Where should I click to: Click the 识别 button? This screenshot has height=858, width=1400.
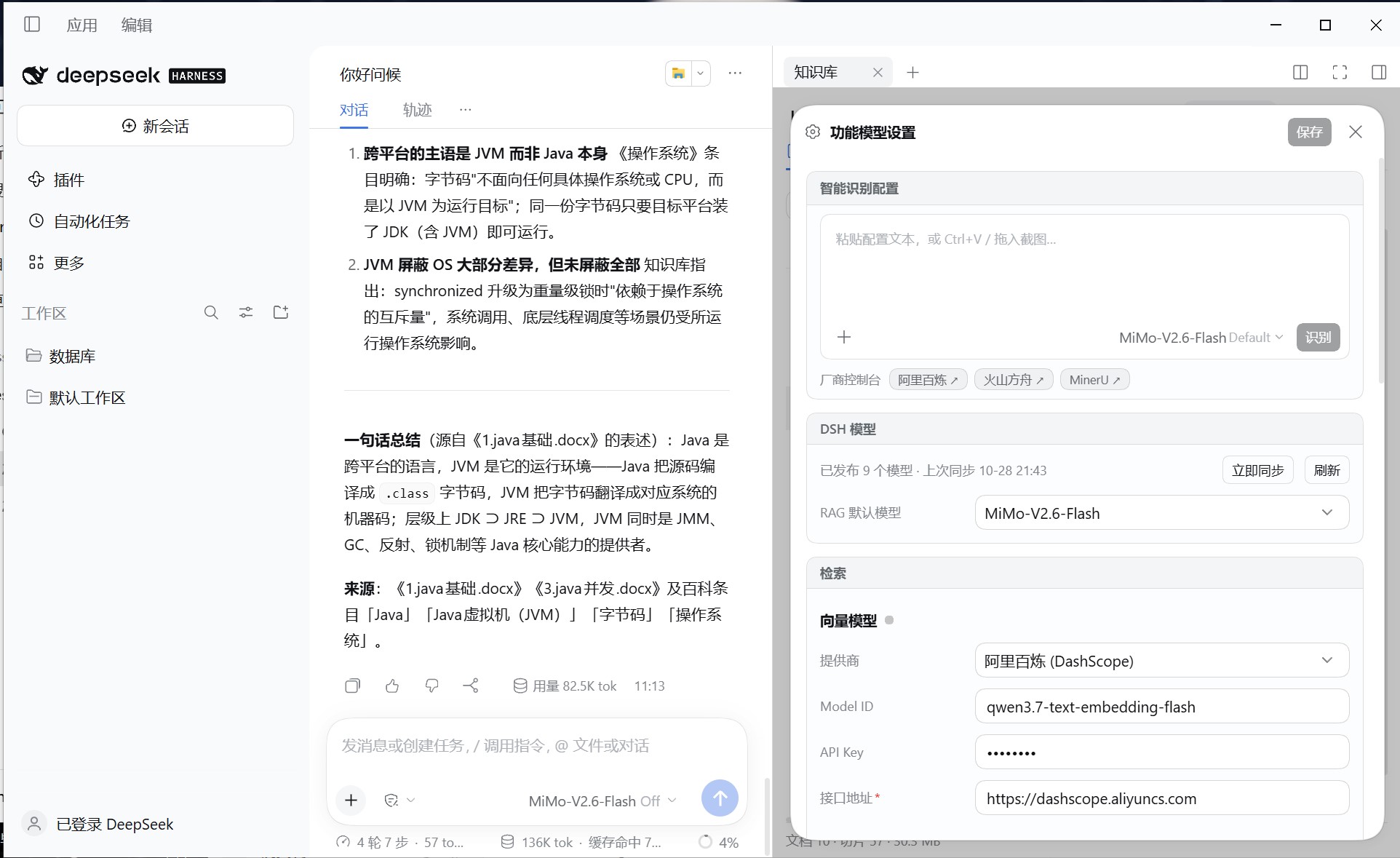[1318, 337]
